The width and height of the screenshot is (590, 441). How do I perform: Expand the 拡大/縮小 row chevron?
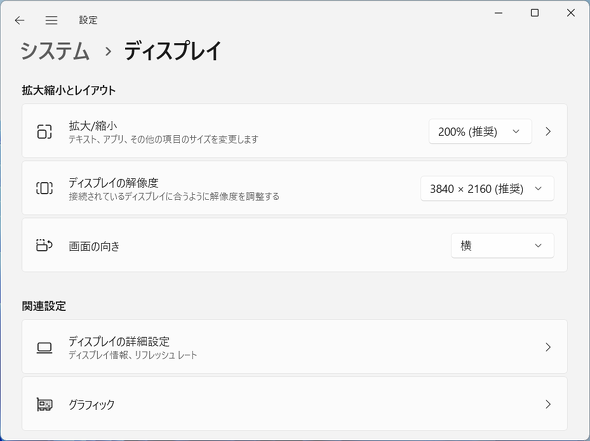548,131
